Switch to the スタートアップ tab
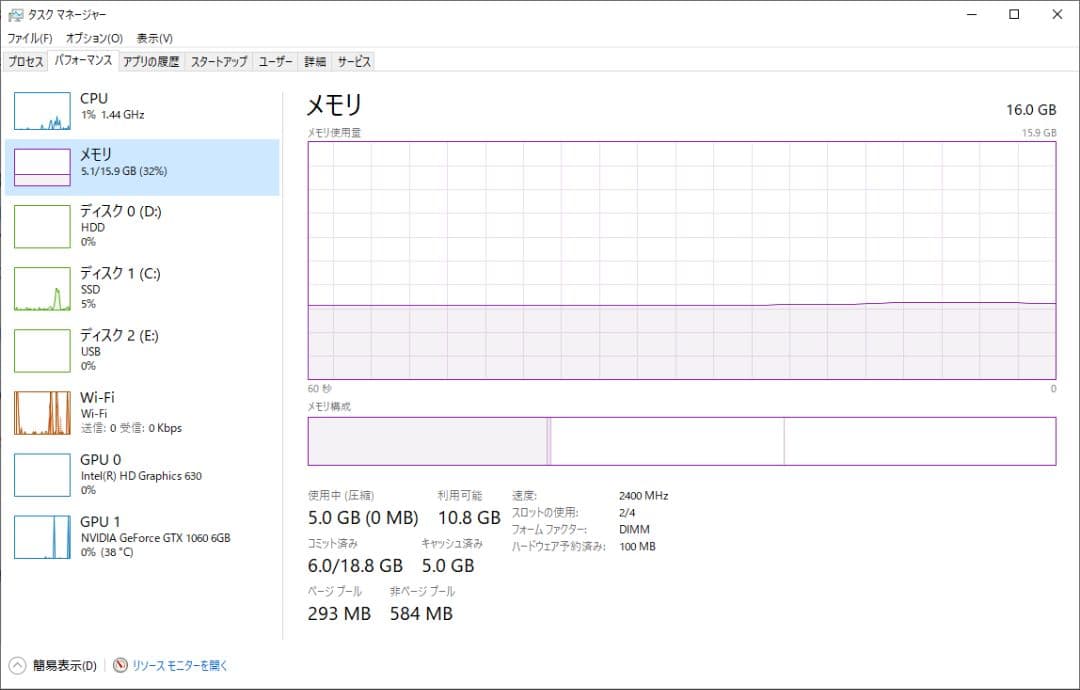The width and height of the screenshot is (1080, 690). pyautogui.click(x=219, y=61)
